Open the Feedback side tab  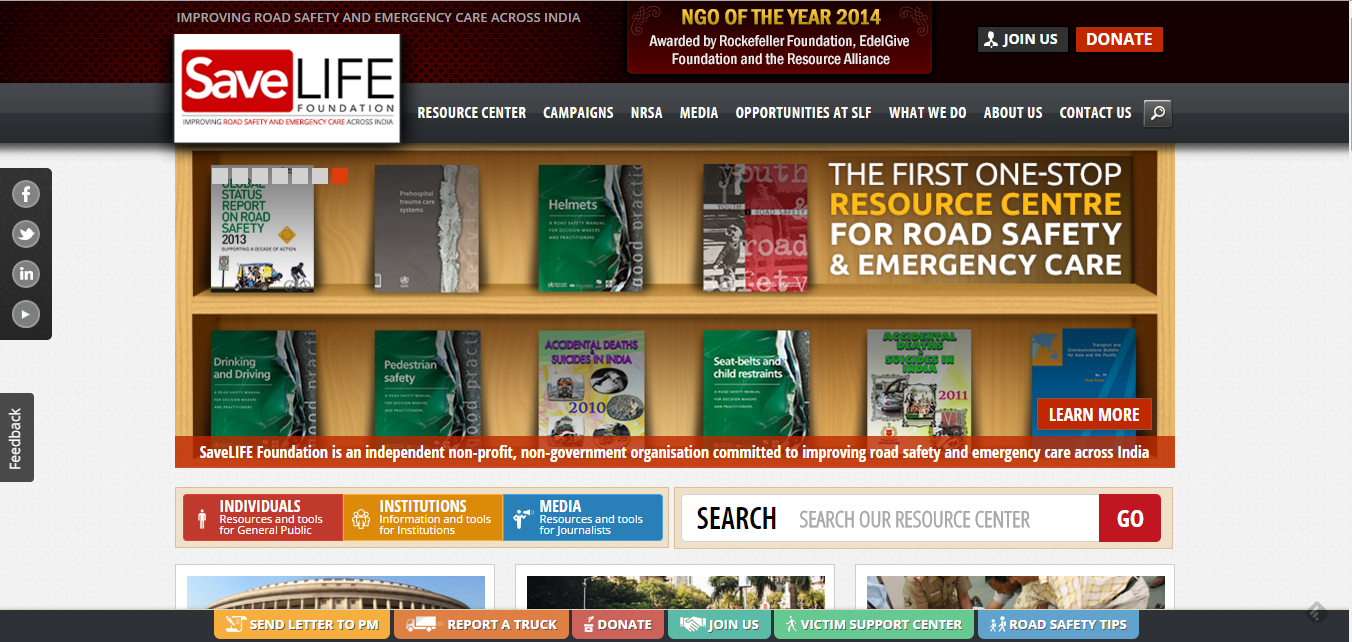click(16, 438)
